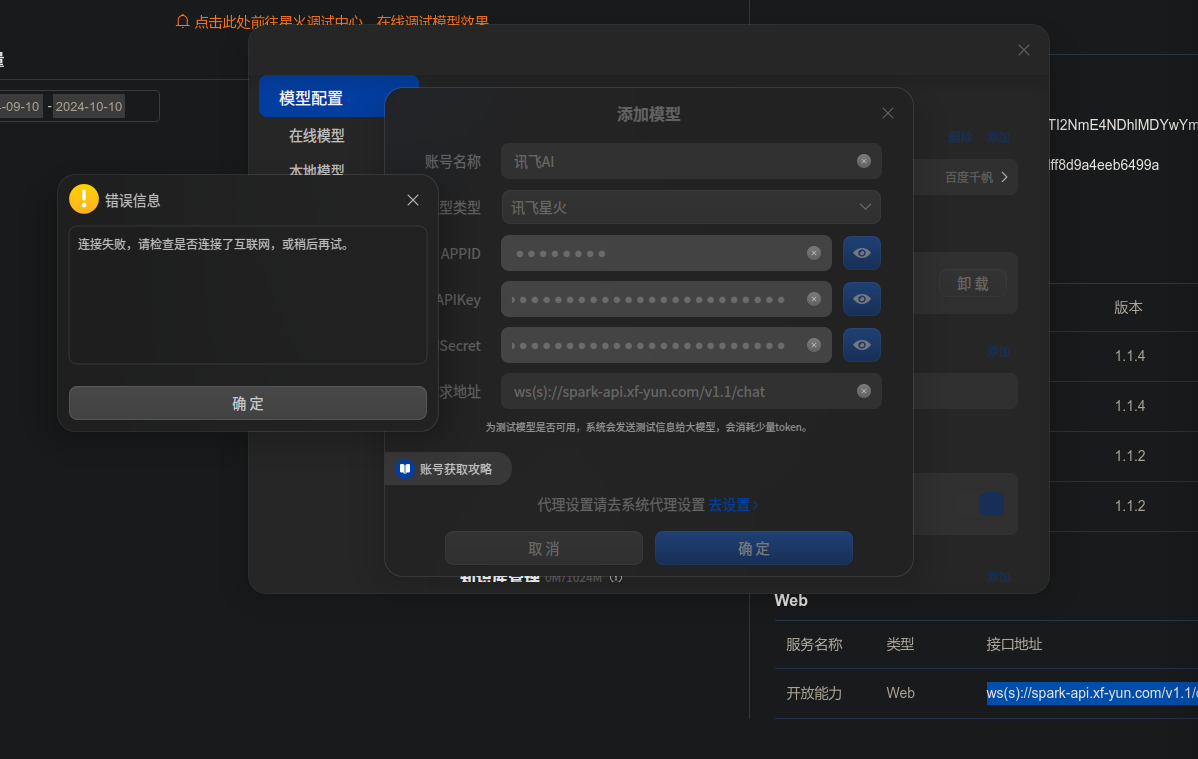Clear the 账号名称 field

pos(863,161)
